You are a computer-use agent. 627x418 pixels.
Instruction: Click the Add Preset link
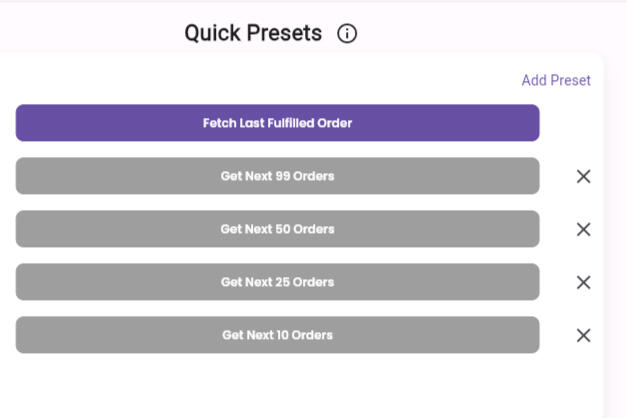tap(556, 80)
